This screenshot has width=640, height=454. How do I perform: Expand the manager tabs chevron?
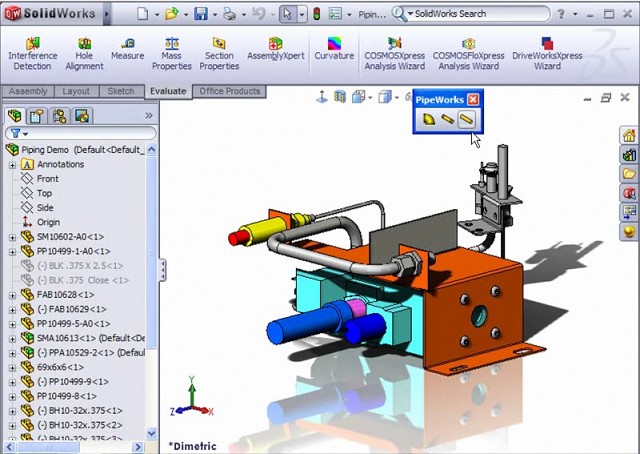[x=149, y=116]
